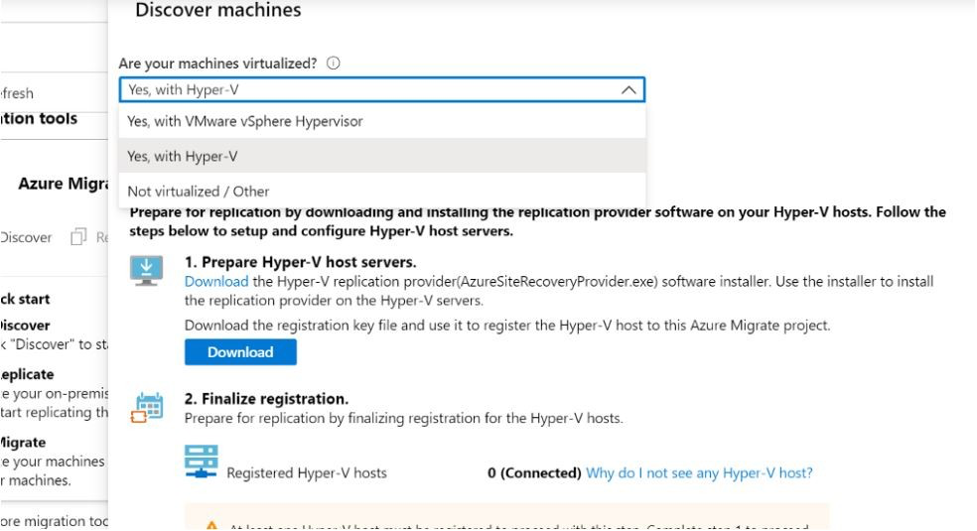Click the migration tools heading in background pane
This screenshot has height=531, width=977.
[x=39, y=118]
